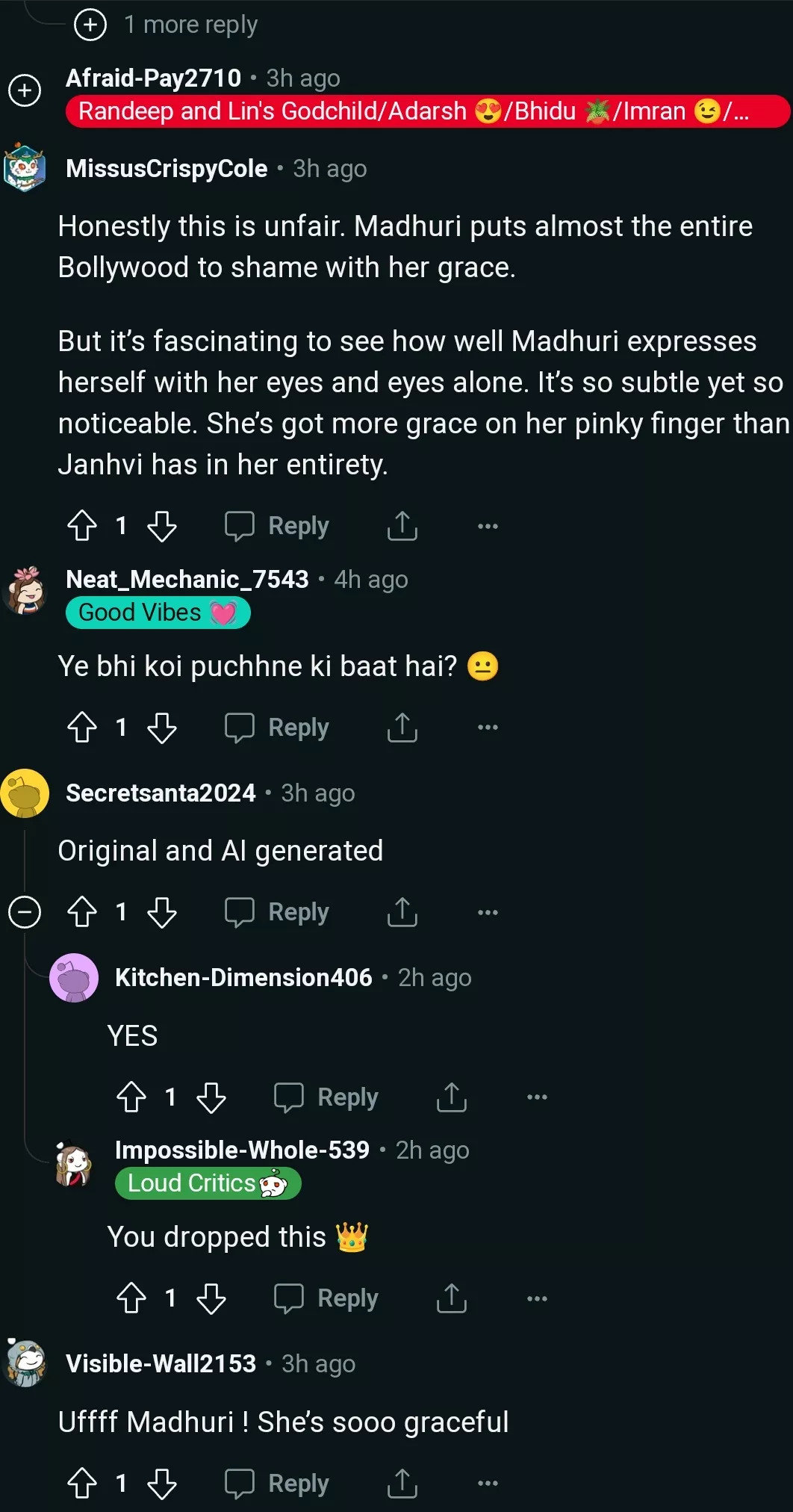Open more options on Secretsanta2024's comment
The width and height of the screenshot is (793, 1512).
[x=488, y=912]
